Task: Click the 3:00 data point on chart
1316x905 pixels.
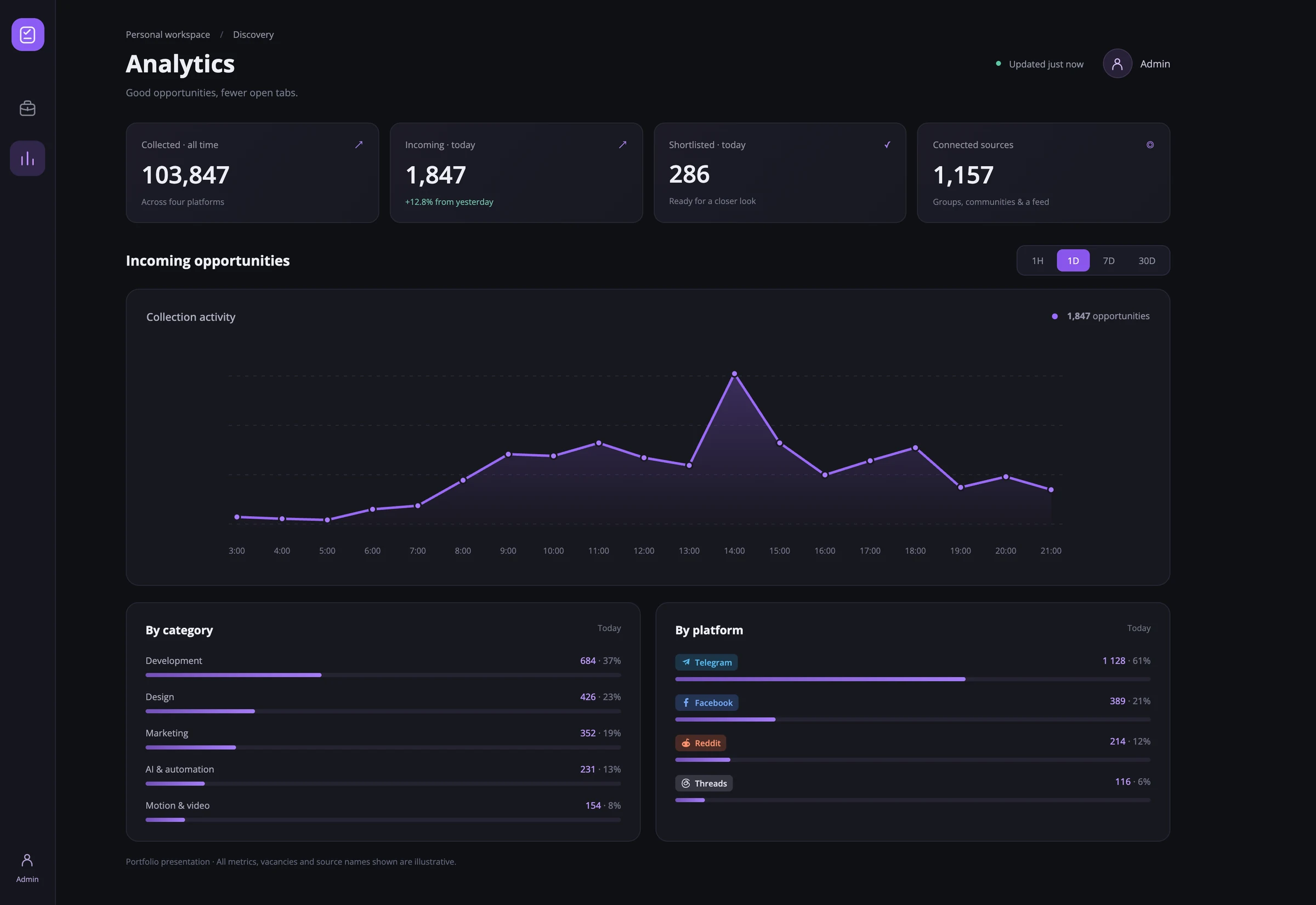Action: (x=237, y=517)
